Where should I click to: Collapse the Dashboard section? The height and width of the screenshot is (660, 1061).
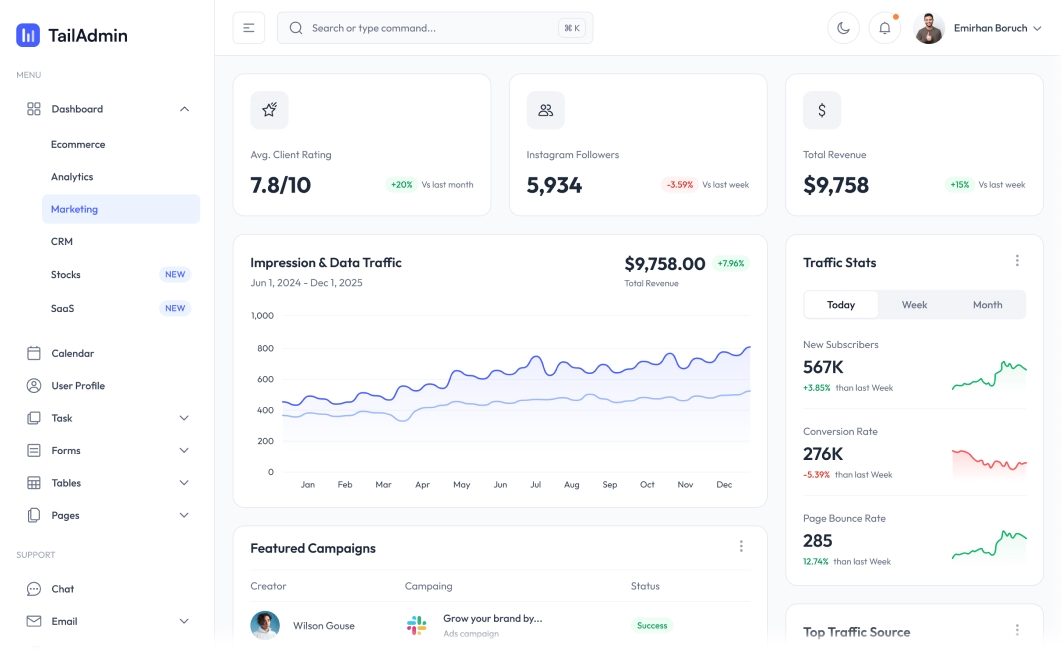(184, 108)
